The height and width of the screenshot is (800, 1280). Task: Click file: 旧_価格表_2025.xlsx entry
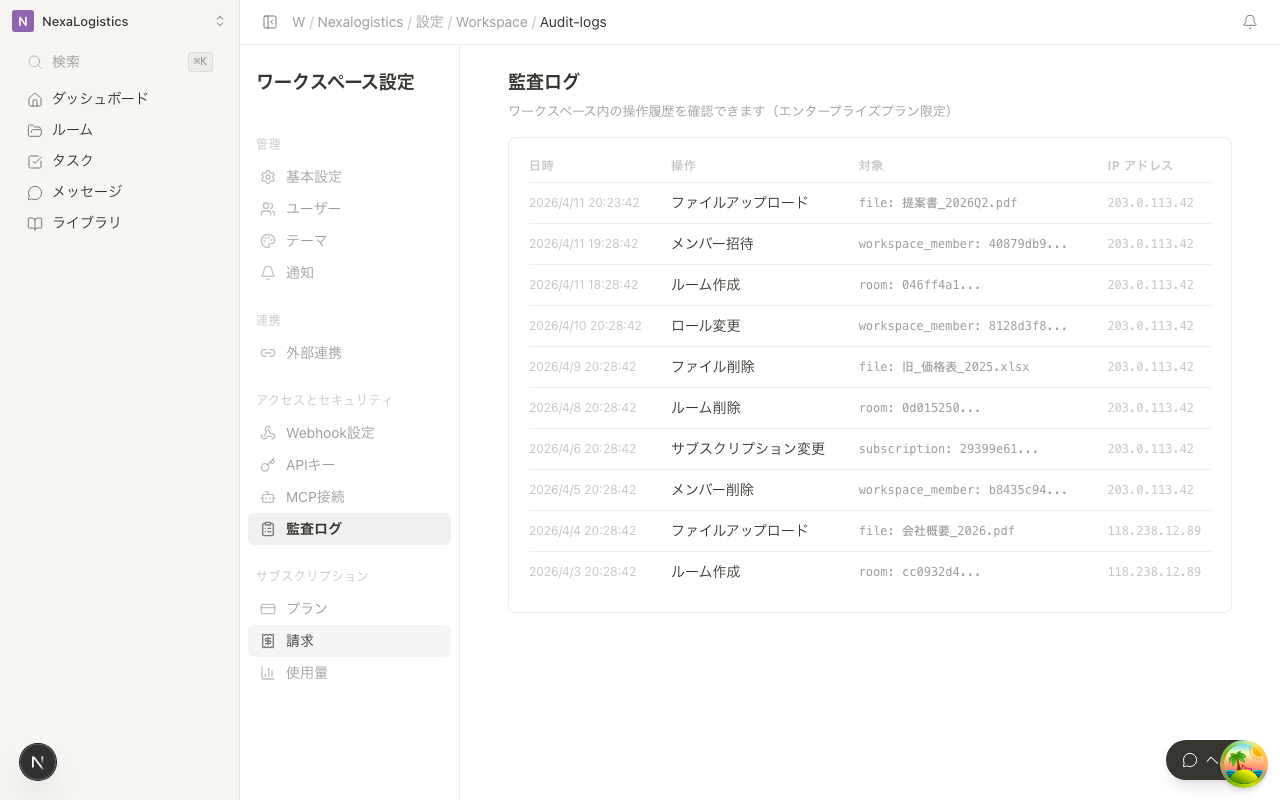(944, 367)
